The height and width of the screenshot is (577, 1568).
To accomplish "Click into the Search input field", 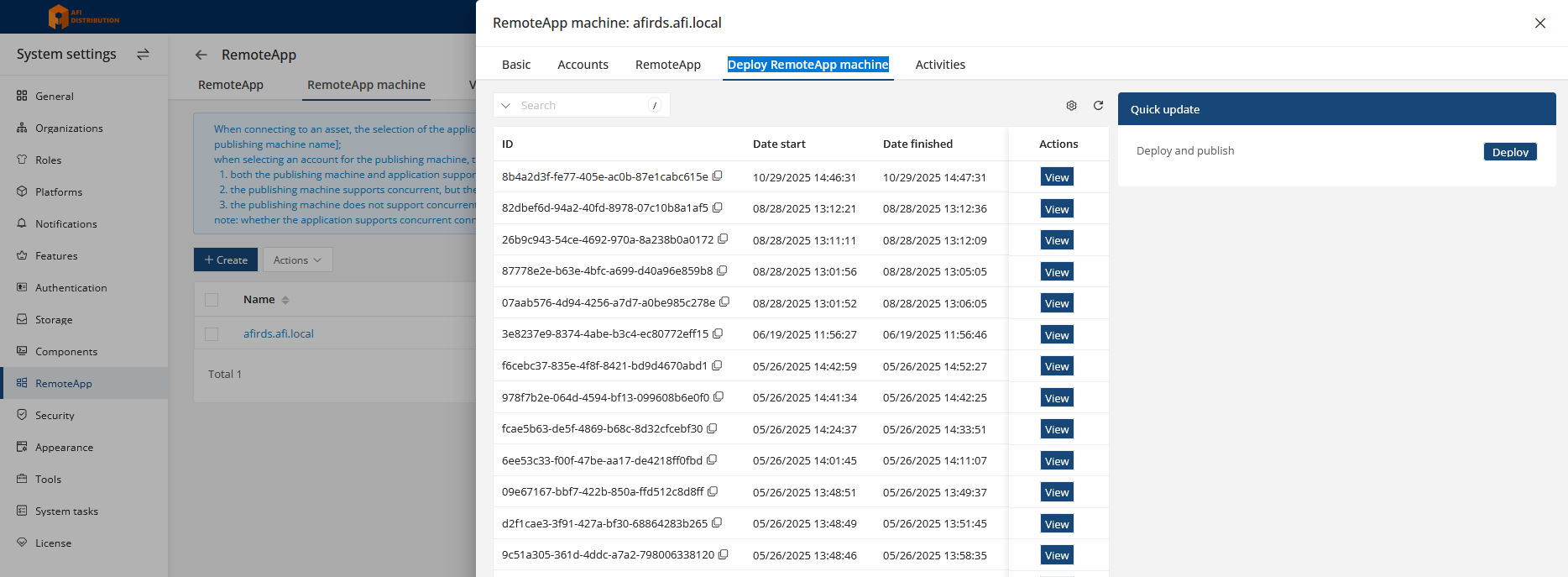I will pyautogui.click(x=583, y=106).
